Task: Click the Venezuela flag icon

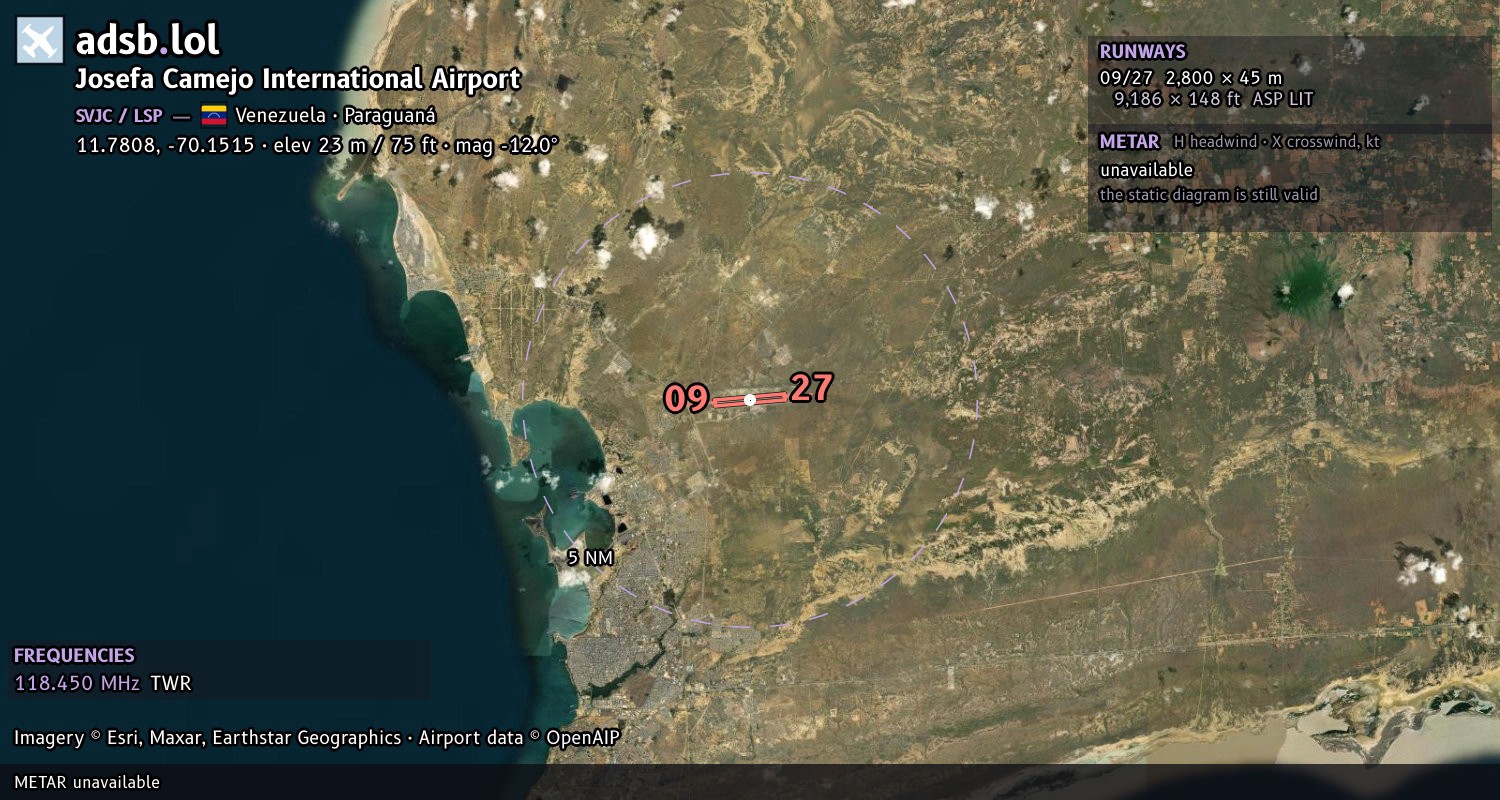Action: (x=214, y=115)
